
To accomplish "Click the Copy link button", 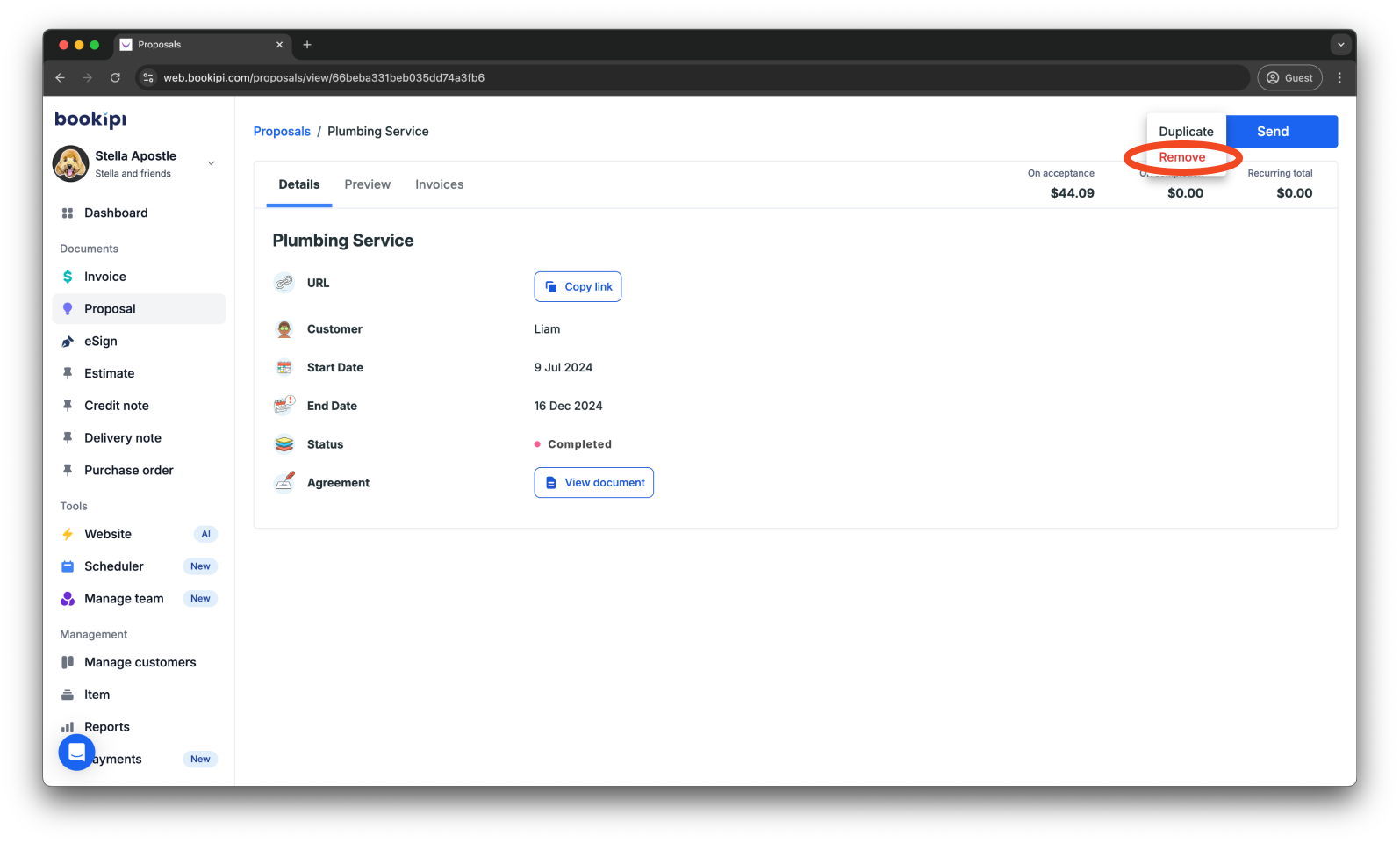I will (x=578, y=287).
